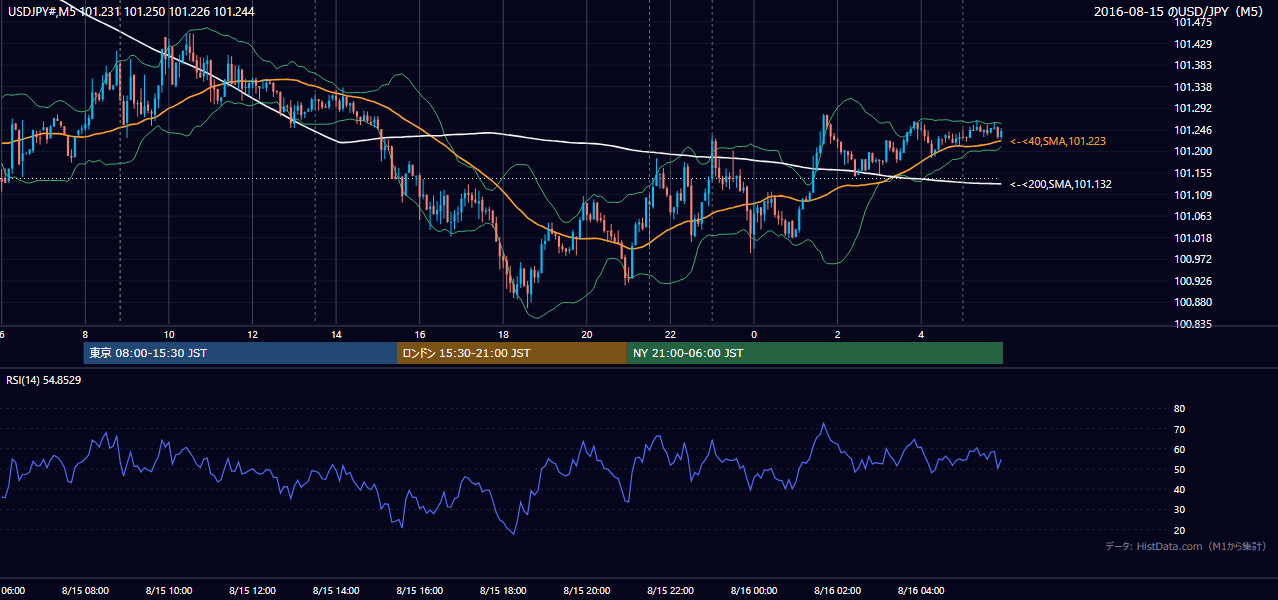1278x600 pixels.
Task: Click the bottom date label 8/15 20:00
Action: tap(586, 591)
